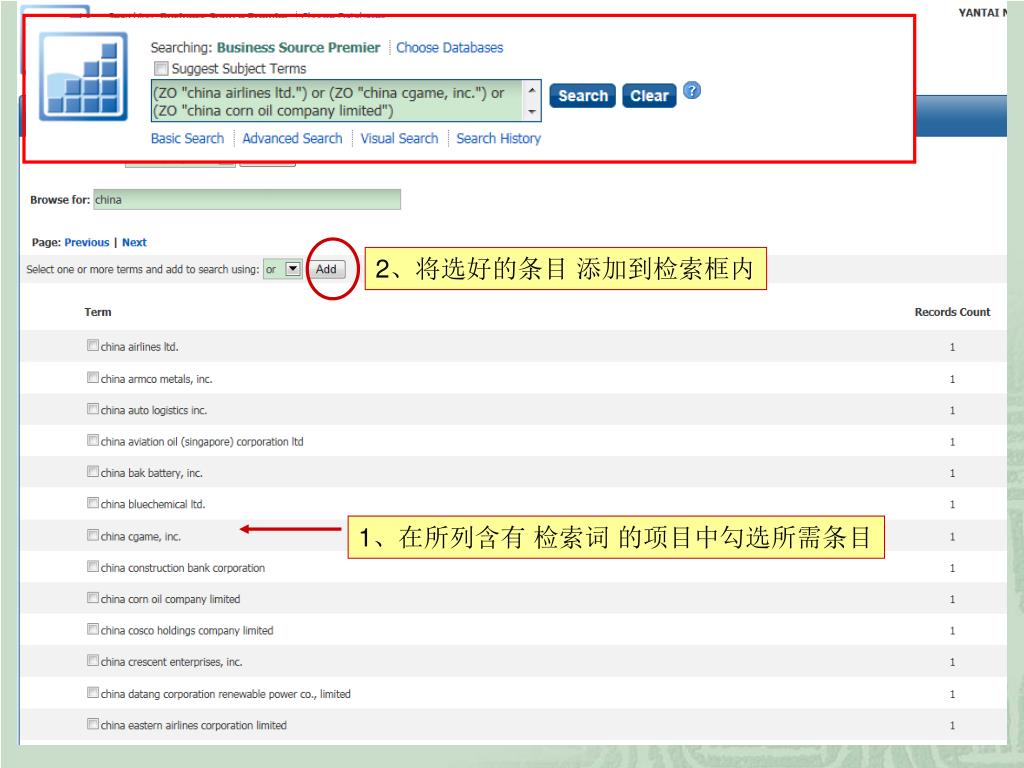This screenshot has height=768, width=1024.
Task: Tick china datang corporation renewable power checkbox
Action: click(x=93, y=692)
